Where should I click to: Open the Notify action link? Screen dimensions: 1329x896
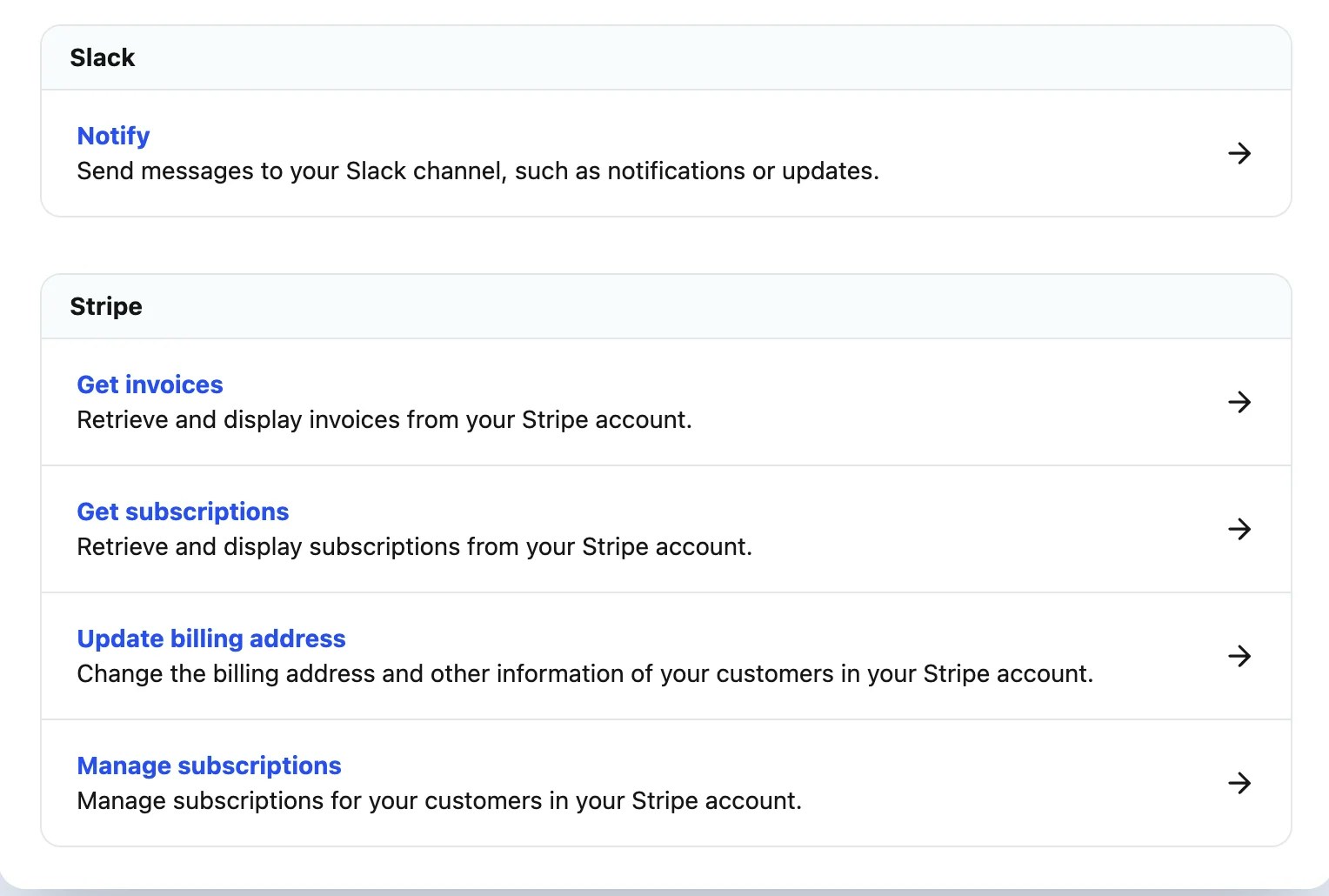[113, 136]
